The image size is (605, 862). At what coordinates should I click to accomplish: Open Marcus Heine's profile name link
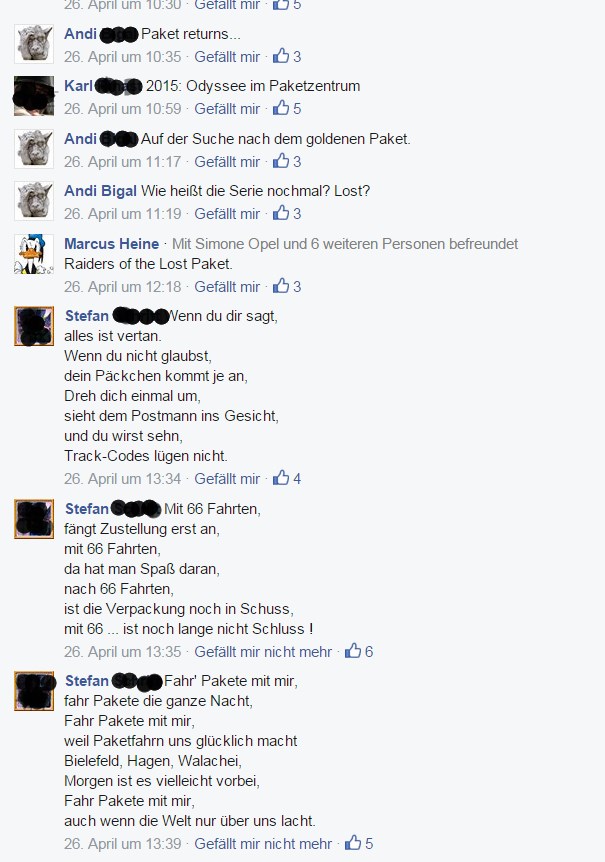point(112,244)
